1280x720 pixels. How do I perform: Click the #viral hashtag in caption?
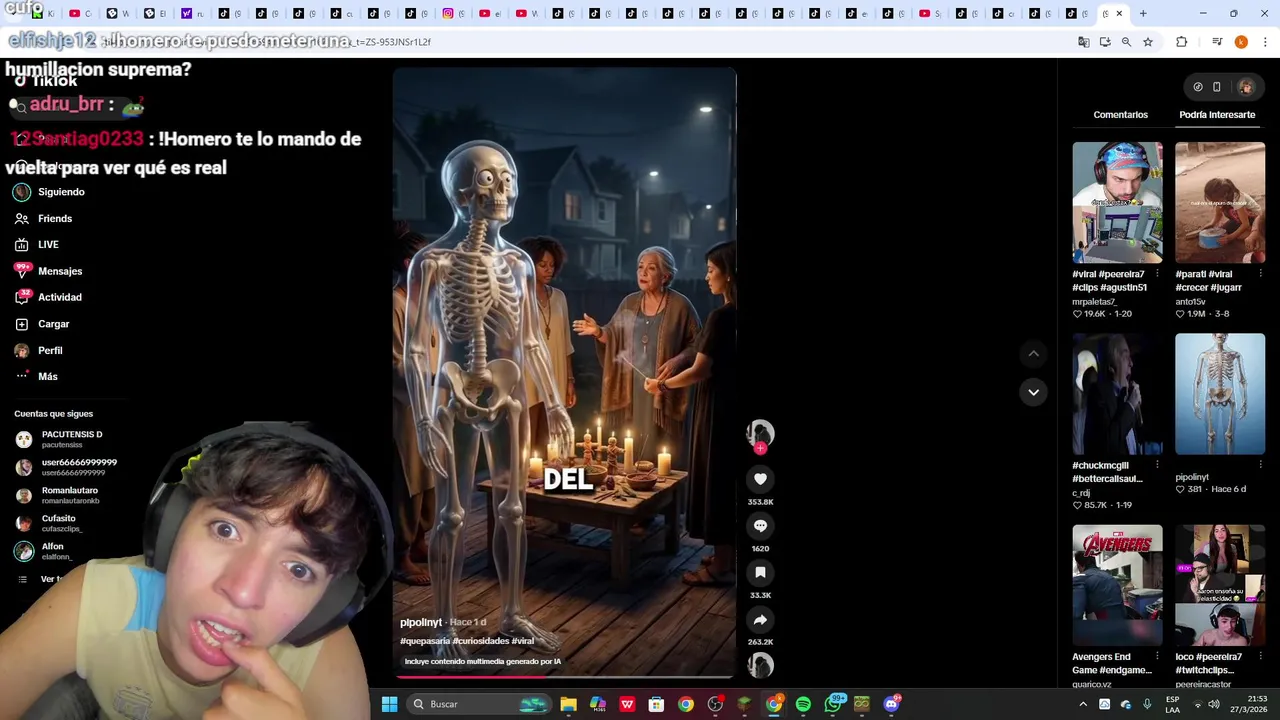523,641
